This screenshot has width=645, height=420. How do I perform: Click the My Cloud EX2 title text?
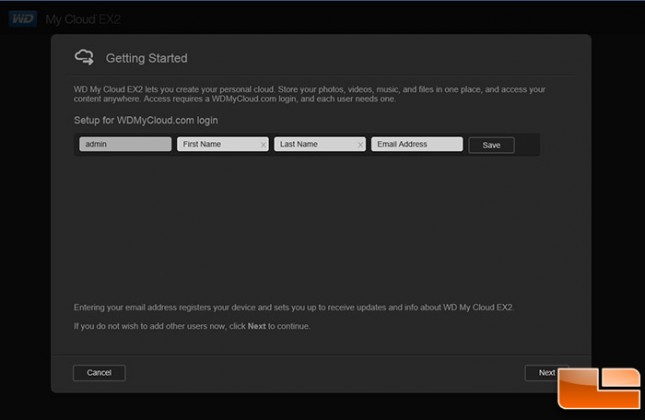[x=83, y=19]
